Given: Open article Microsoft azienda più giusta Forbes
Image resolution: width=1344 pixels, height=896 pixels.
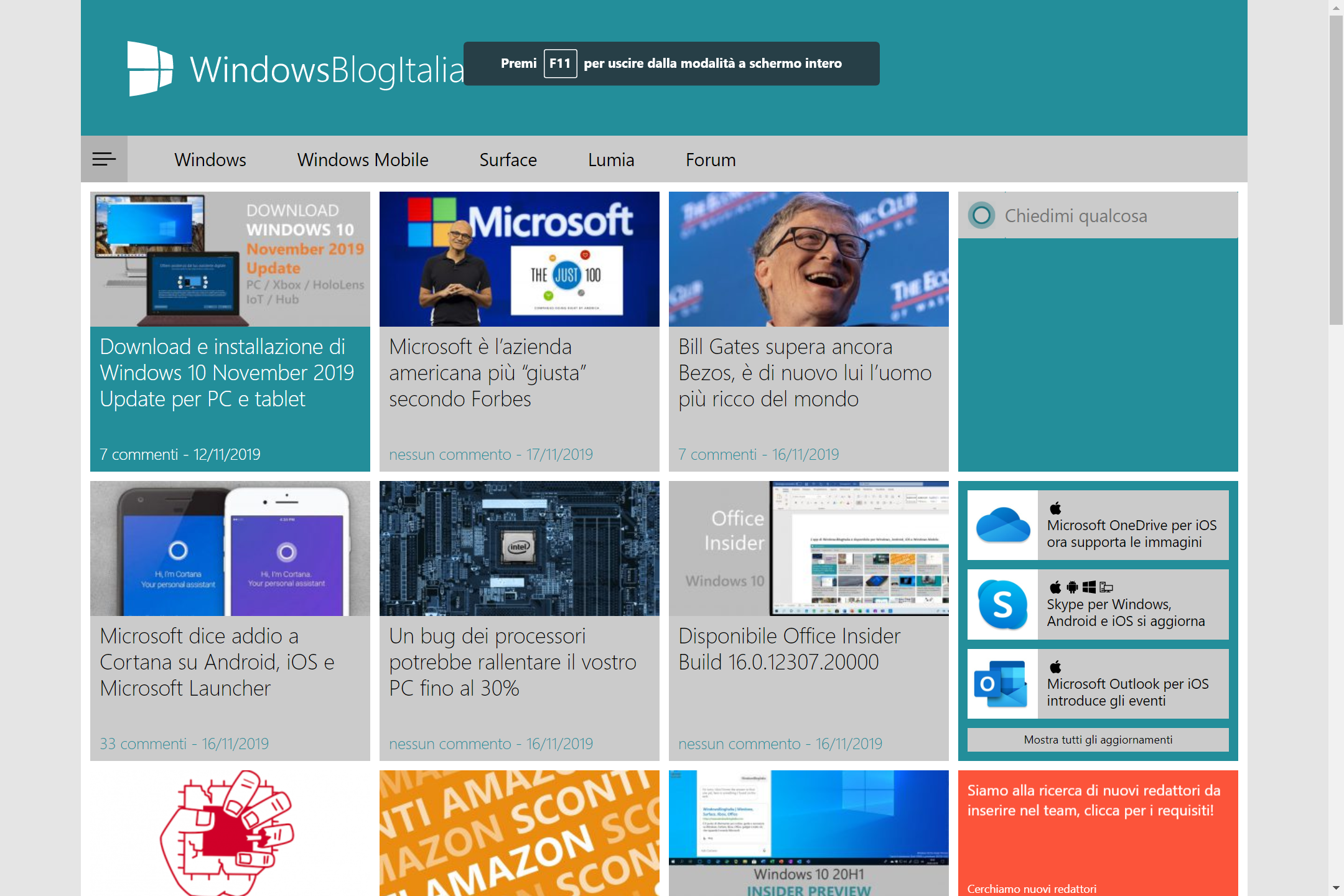Looking at the screenshot, I should [488, 373].
